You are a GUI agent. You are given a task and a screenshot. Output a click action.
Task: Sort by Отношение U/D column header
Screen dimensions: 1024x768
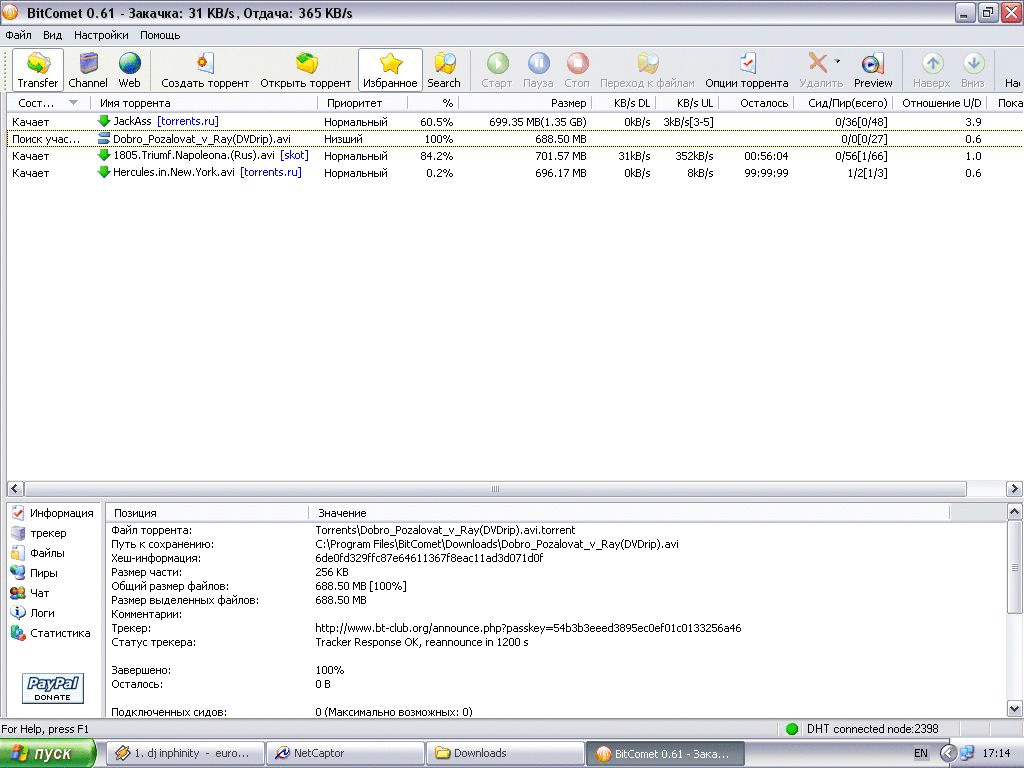tap(941, 103)
